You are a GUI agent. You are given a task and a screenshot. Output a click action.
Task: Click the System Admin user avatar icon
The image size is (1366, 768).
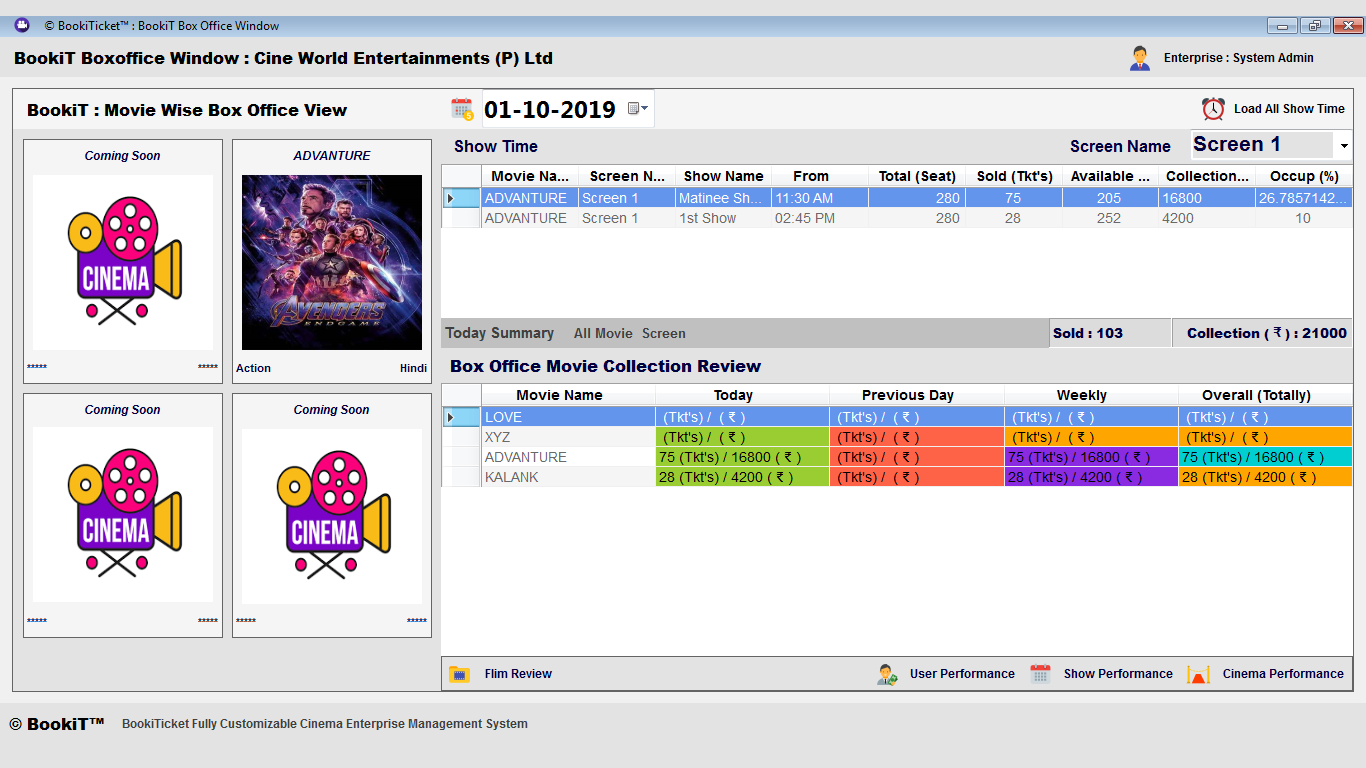pos(1140,58)
